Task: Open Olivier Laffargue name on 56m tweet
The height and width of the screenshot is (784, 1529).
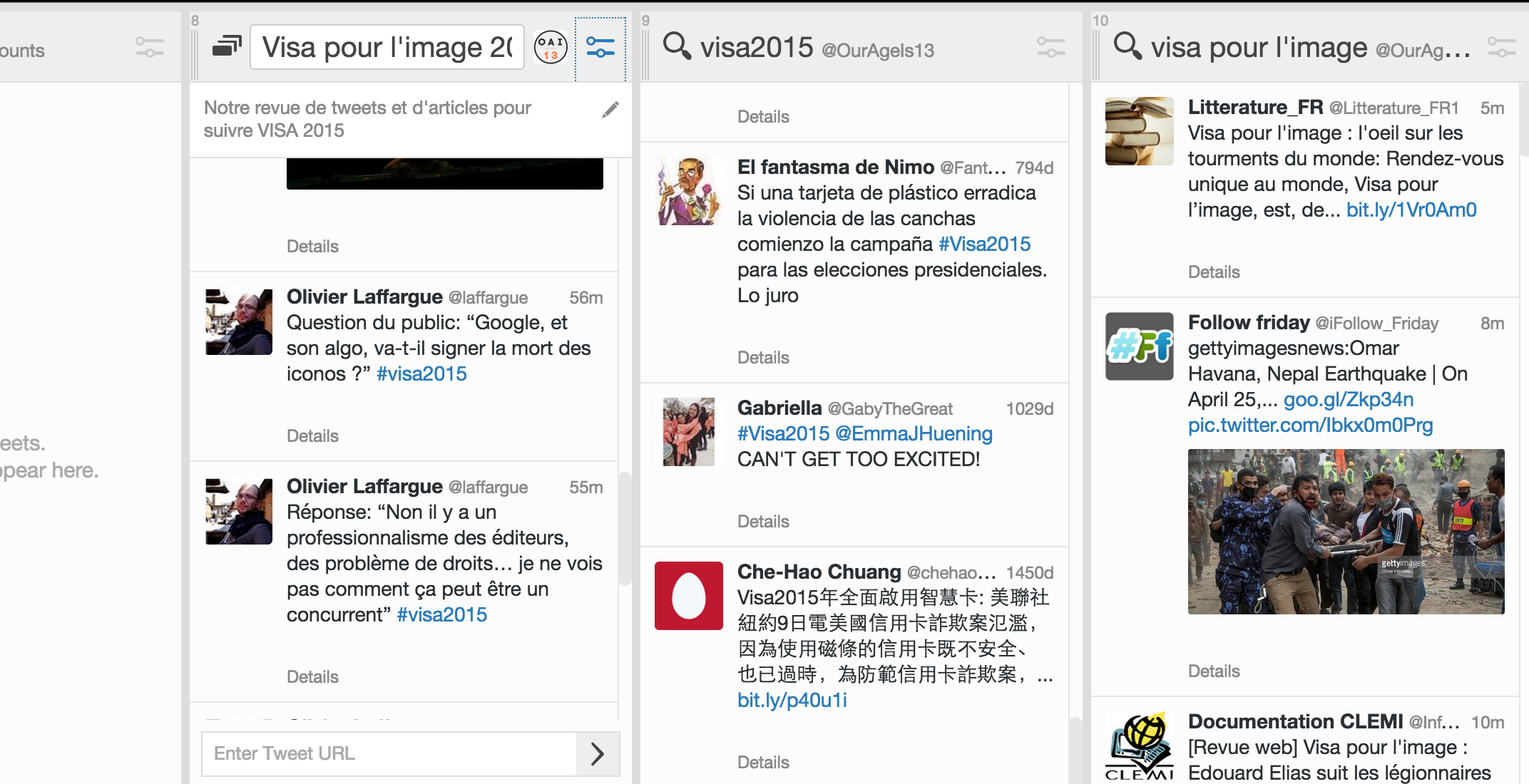Action: [x=364, y=296]
